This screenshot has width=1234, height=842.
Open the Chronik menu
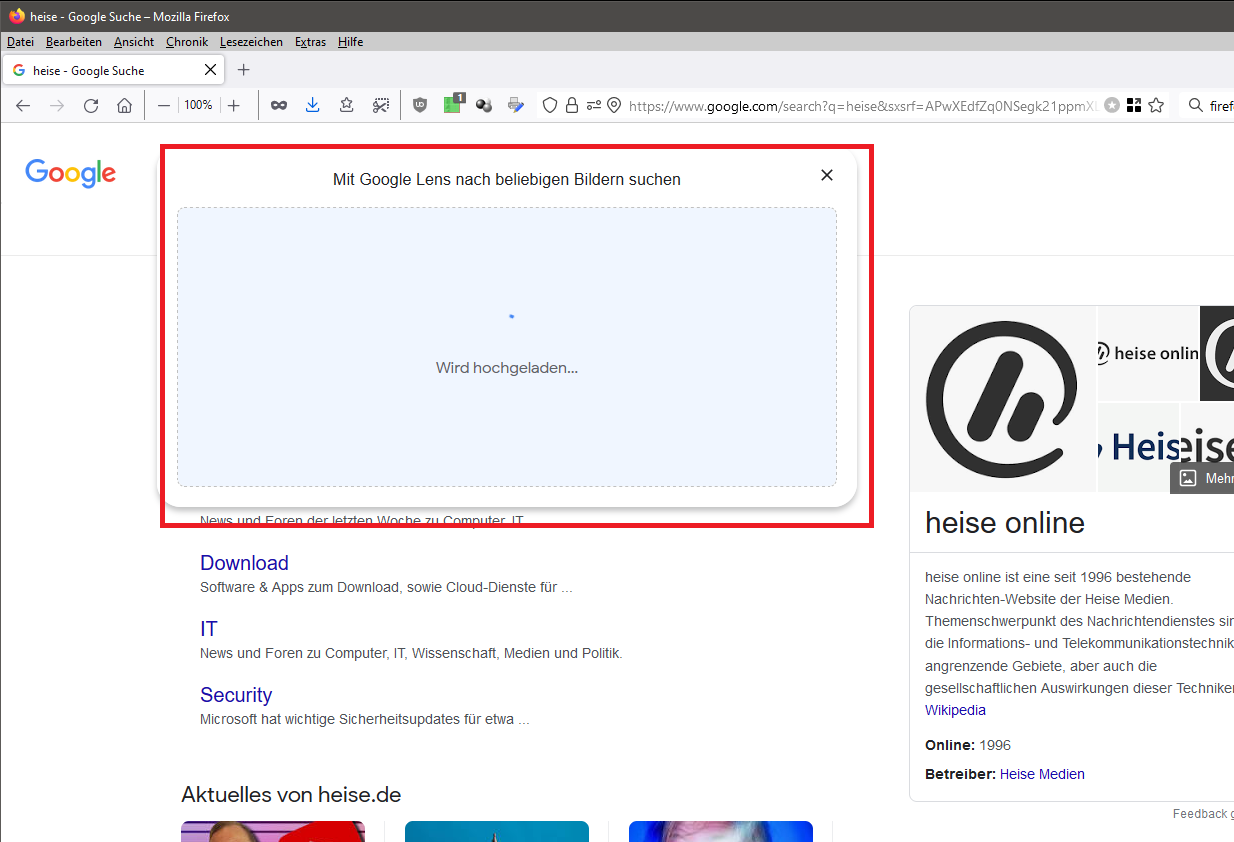187,42
